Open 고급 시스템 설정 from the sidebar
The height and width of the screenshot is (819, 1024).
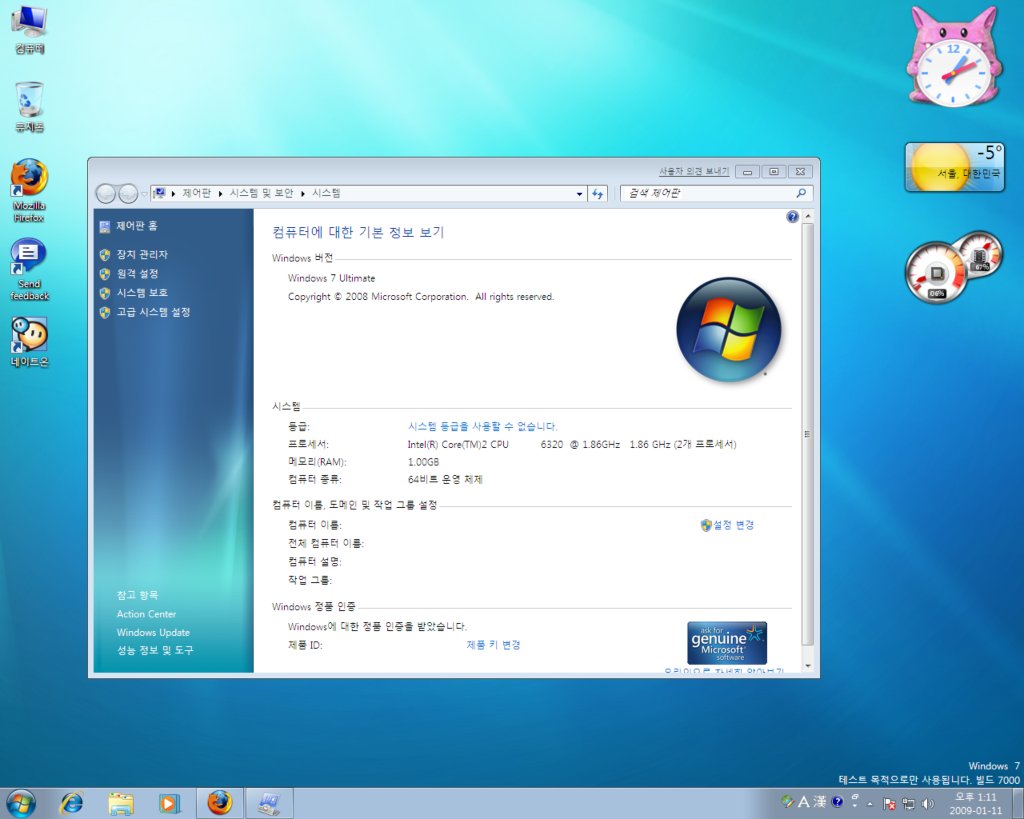pos(153,312)
